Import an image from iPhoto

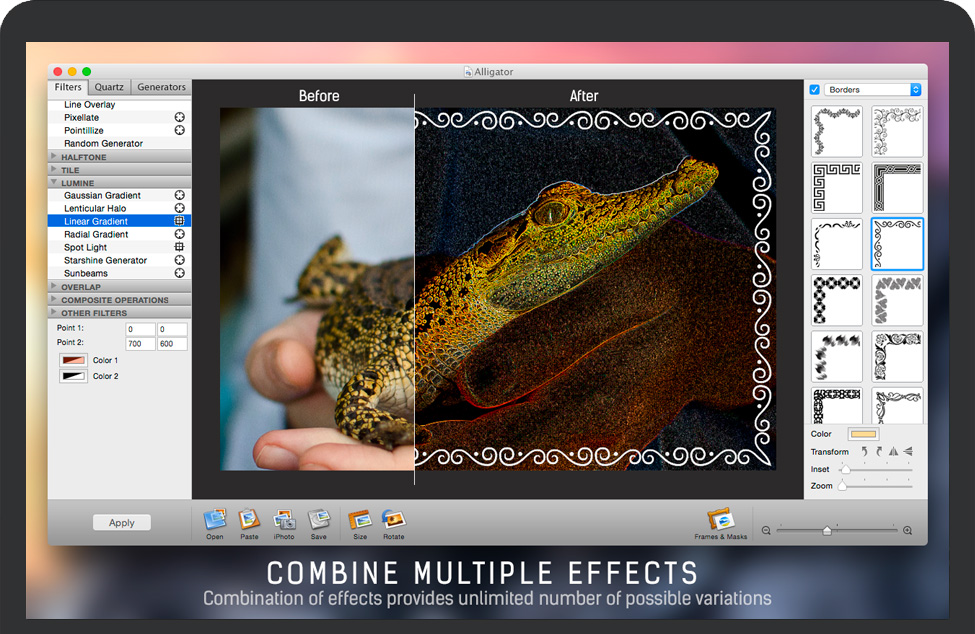pos(284,519)
